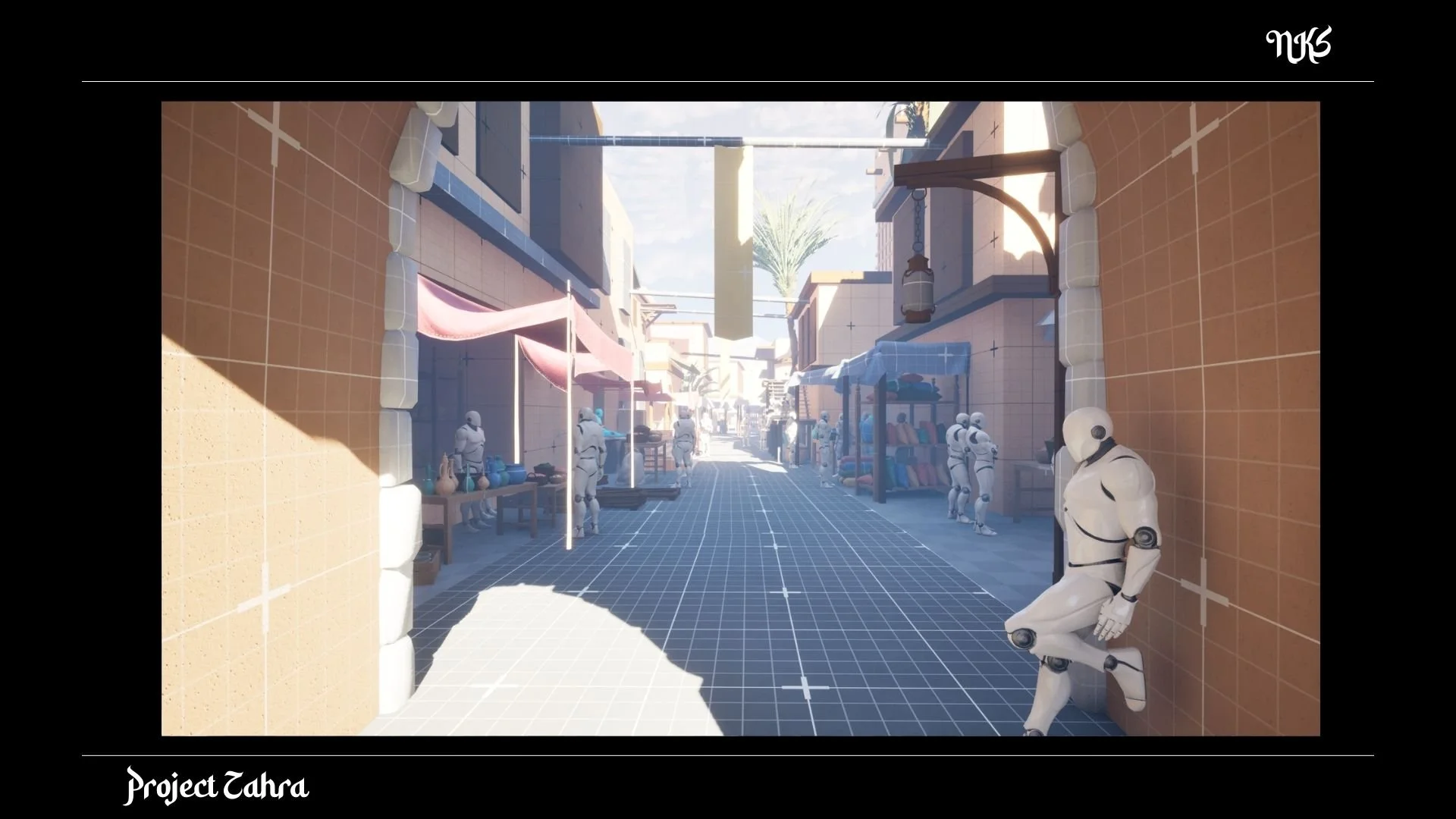
Task: Click the Project Zahra title text
Action: tap(217, 786)
